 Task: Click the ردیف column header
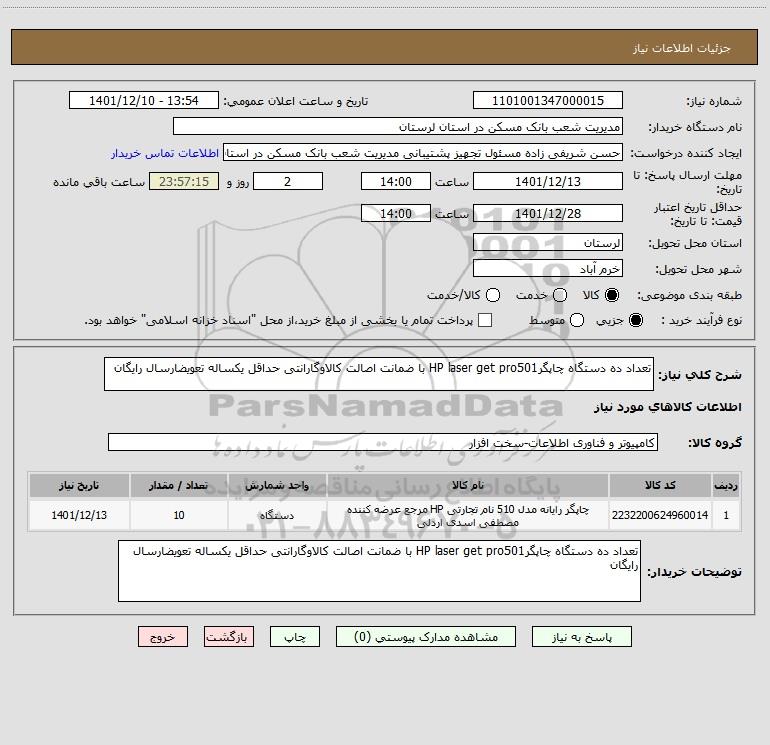726,486
